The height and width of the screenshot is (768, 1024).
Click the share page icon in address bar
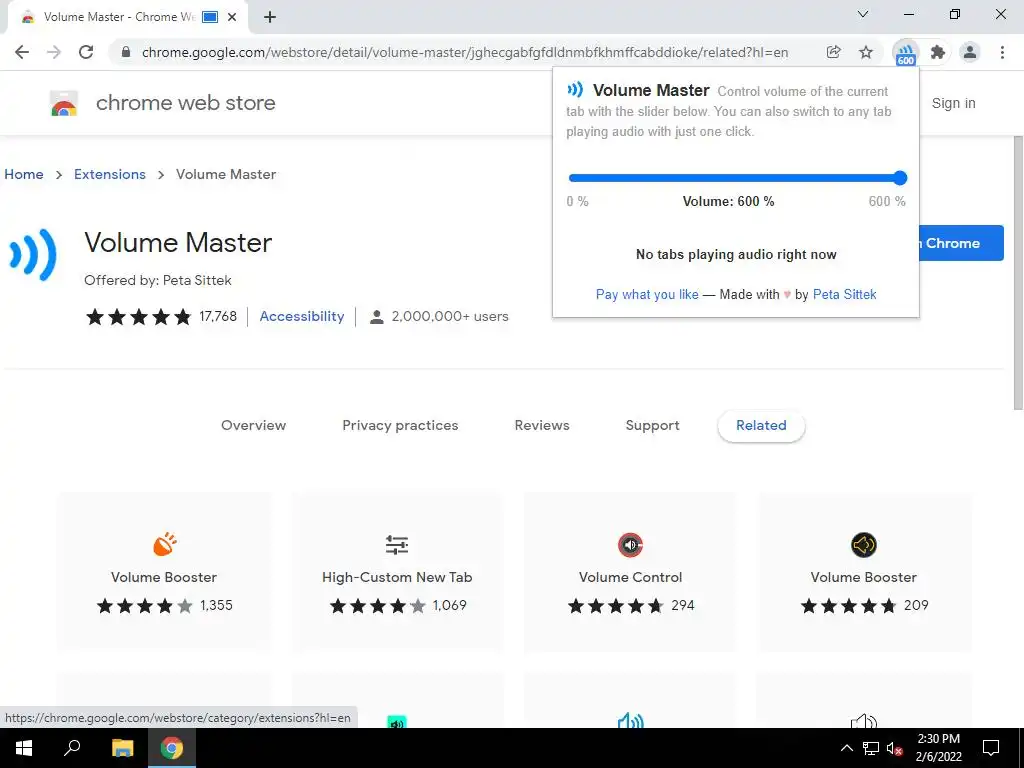click(x=833, y=52)
